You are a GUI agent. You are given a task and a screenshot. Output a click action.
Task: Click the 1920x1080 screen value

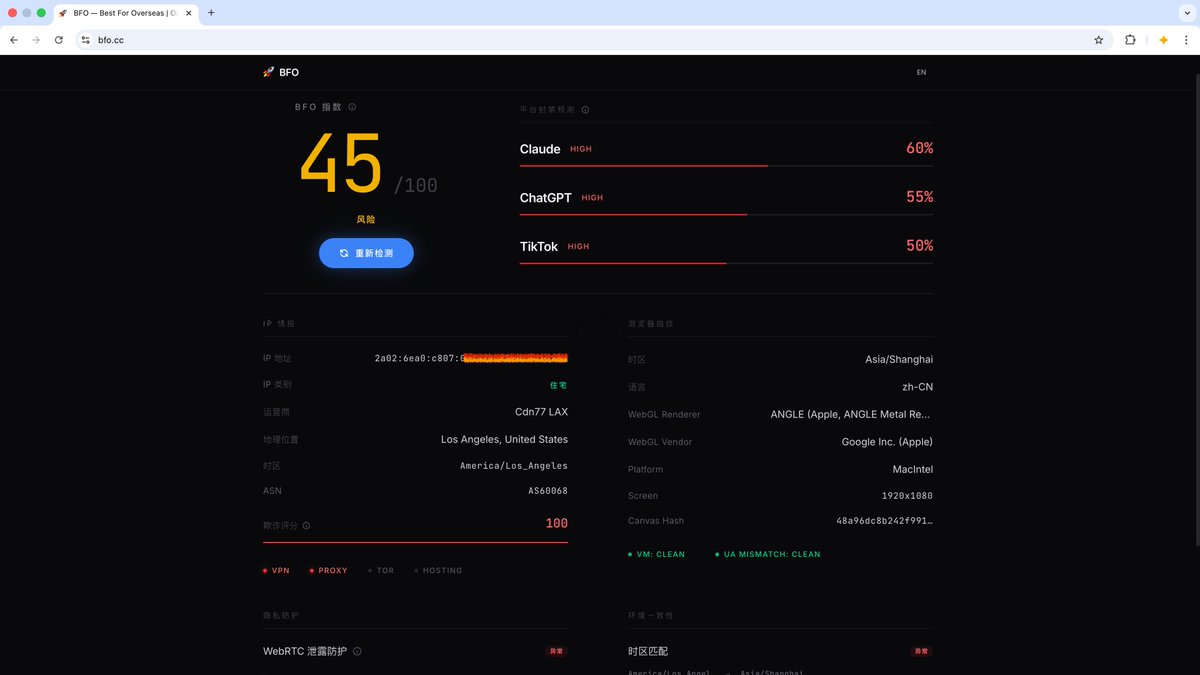pyautogui.click(x=908, y=496)
